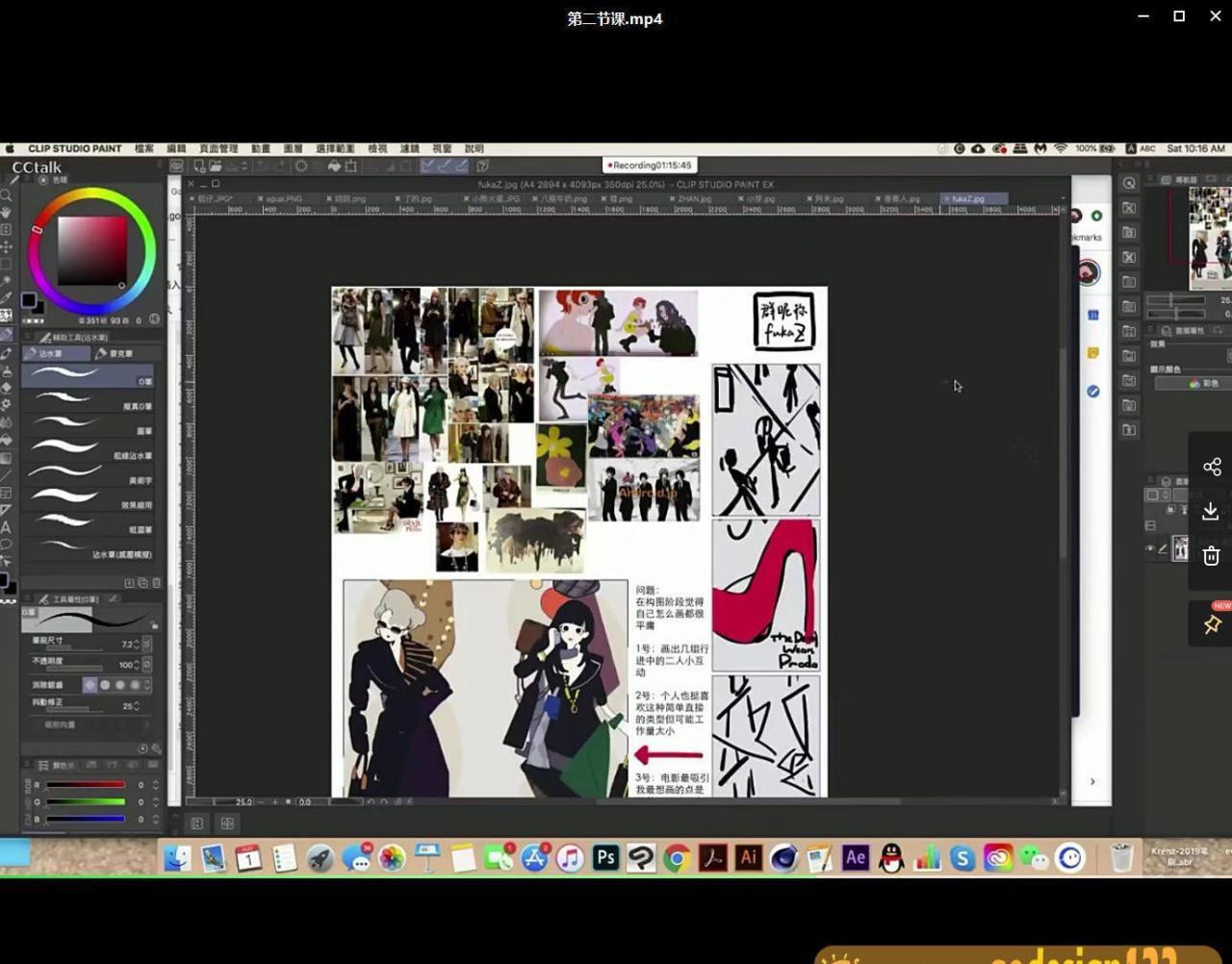1232x964 pixels.
Task: Open the 圖層 menu
Action: (x=293, y=149)
